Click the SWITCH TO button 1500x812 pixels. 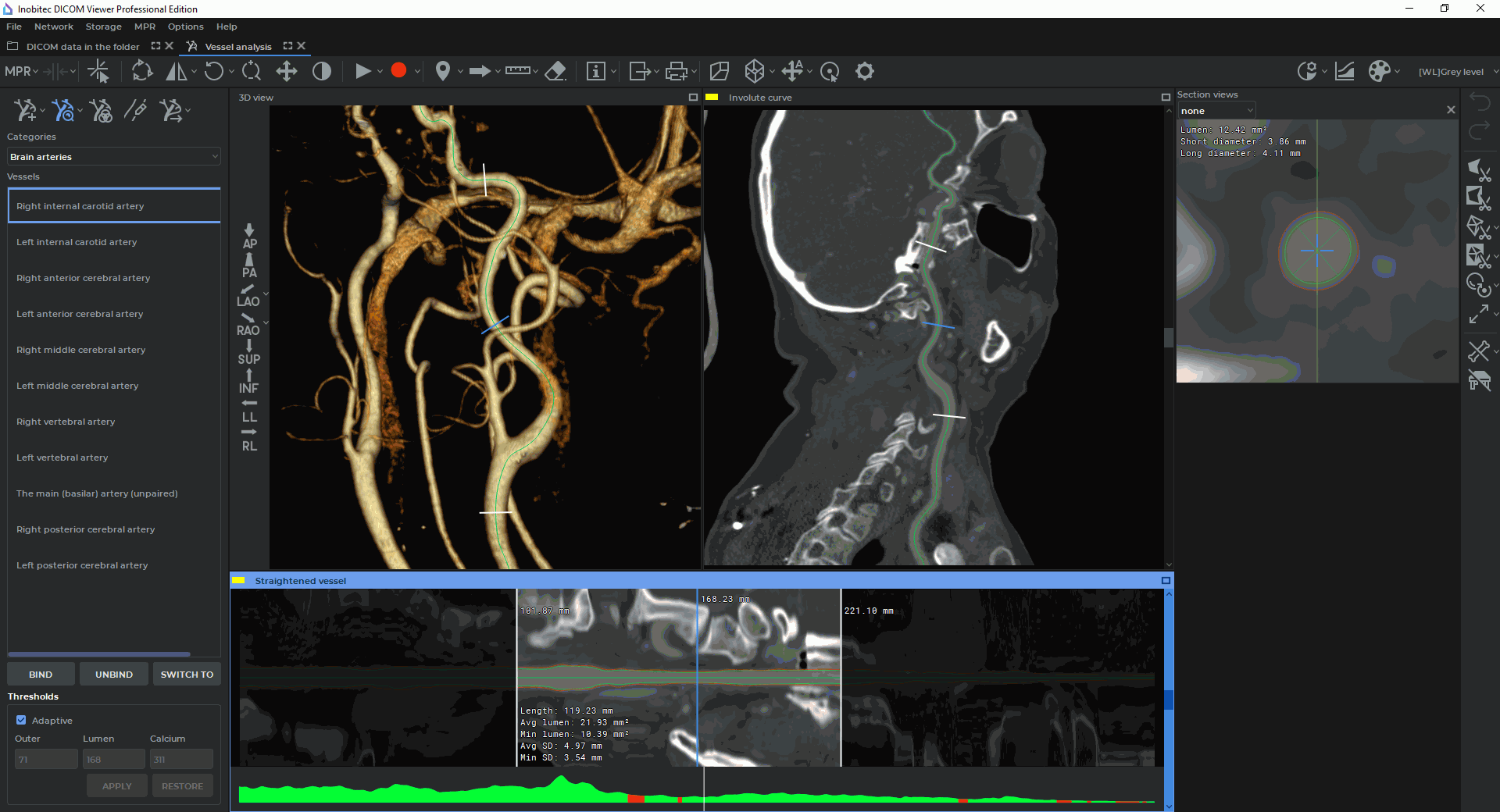tap(187, 674)
